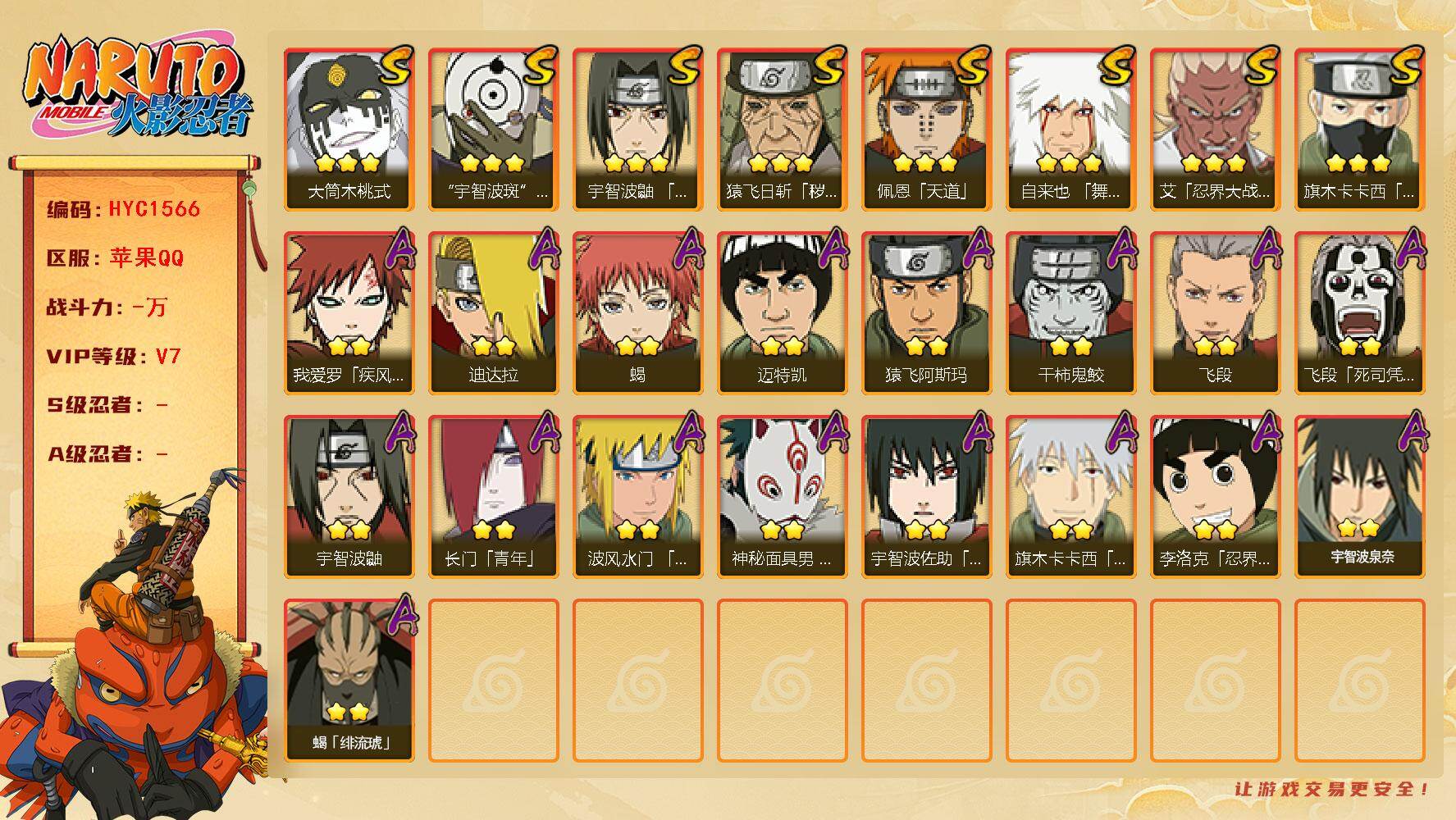Click the S rank badge on 大筒木桃式
The width and height of the screenshot is (1456, 820).
coord(395,67)
